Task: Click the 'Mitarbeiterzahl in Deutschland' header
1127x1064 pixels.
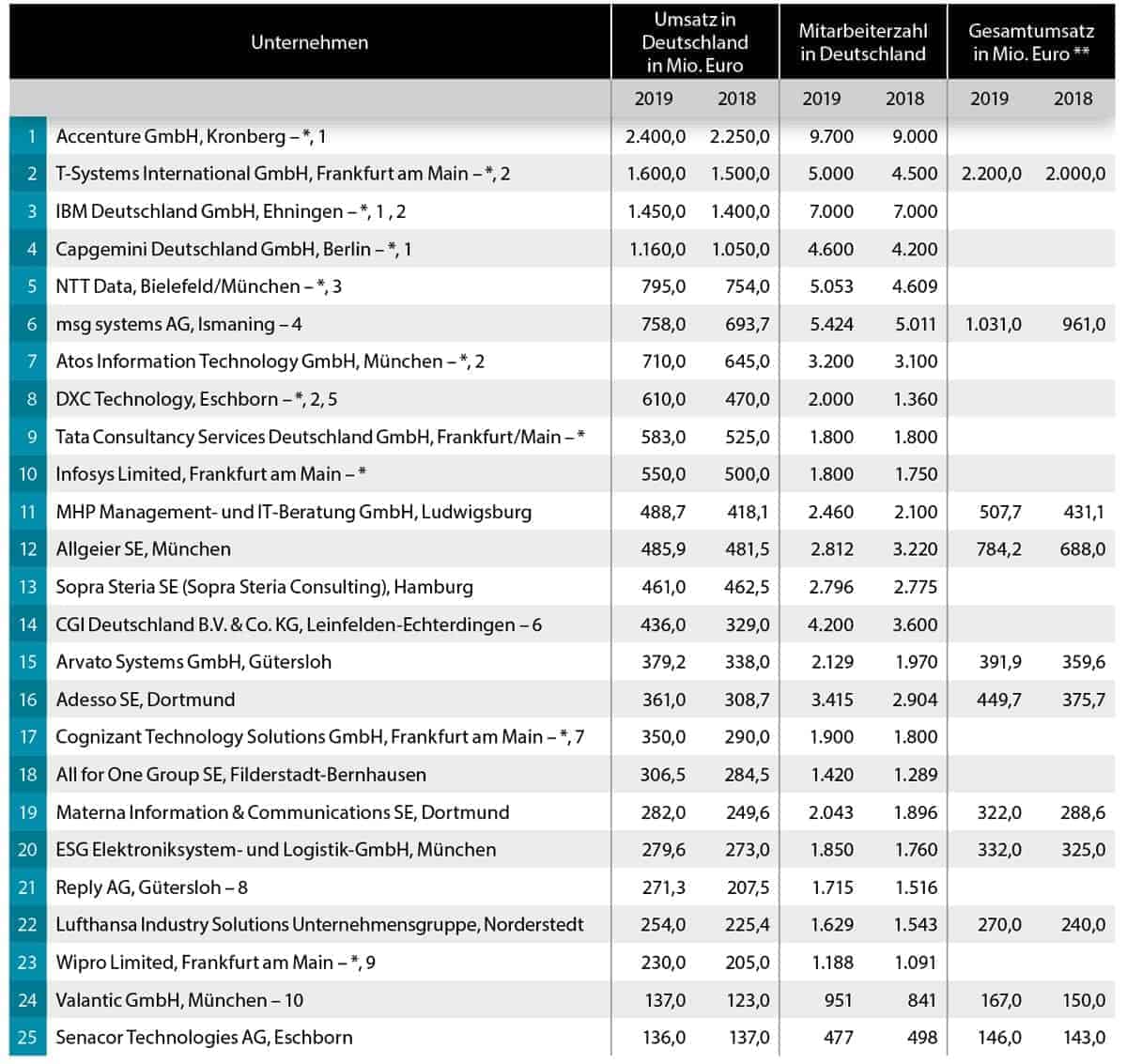Action: 863,42
